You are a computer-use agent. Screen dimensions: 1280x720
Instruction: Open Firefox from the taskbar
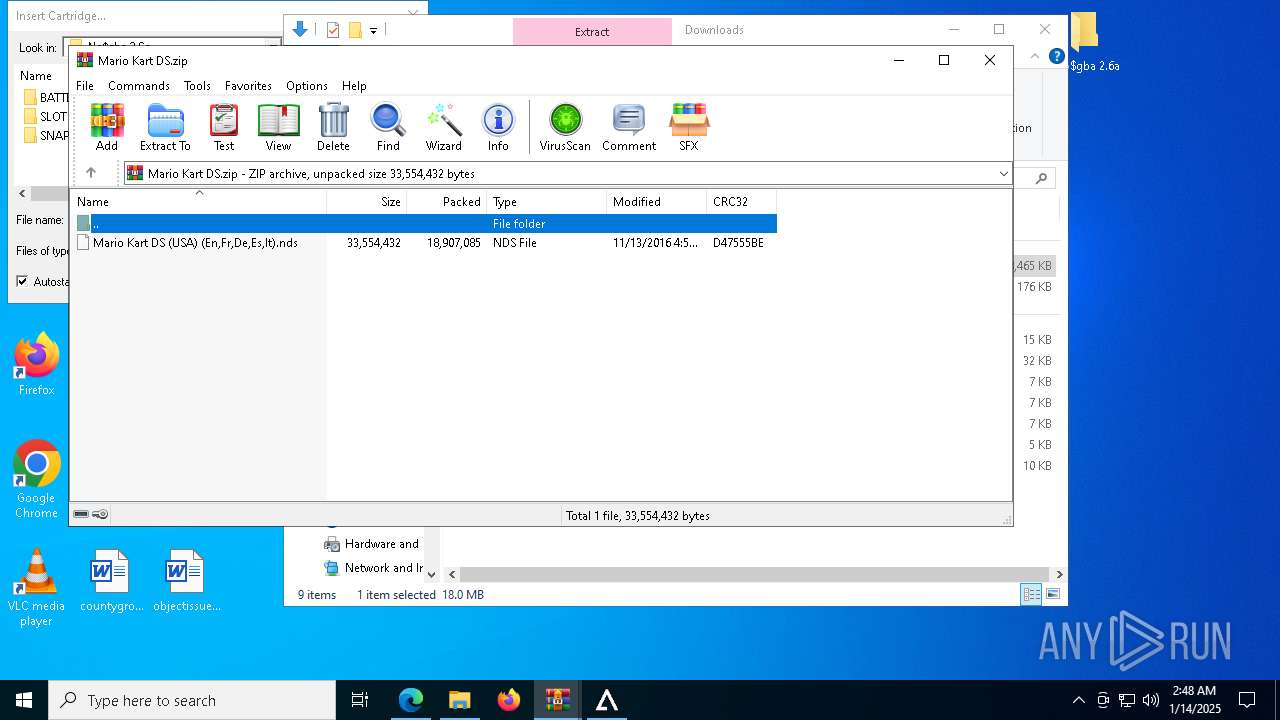coord(508,700)
